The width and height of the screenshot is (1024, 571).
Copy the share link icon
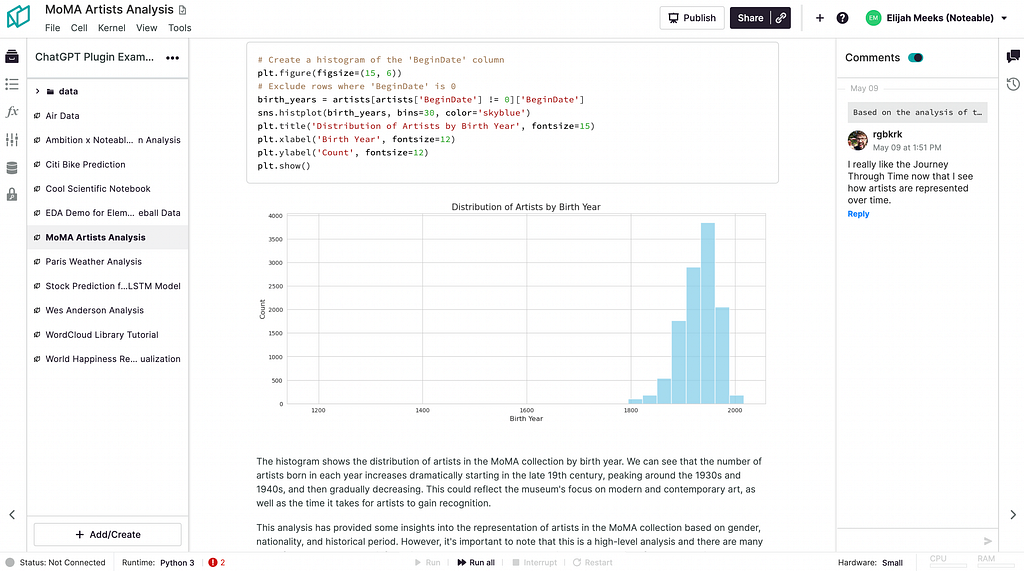(780, 18)
